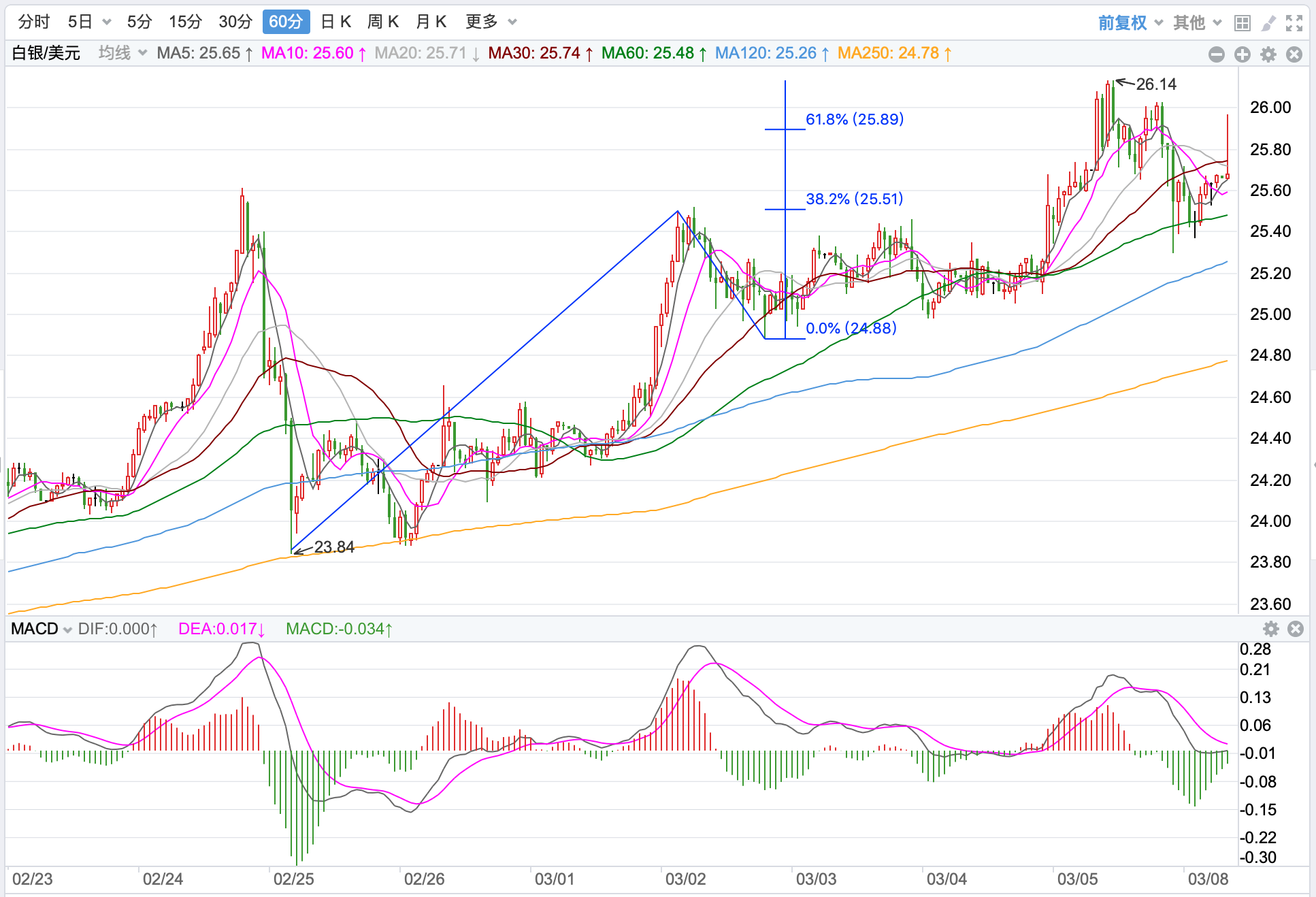Screen dimensions: 1316x897
Task: Click the 26.00 price axis label
Action: click(x=1270, y=108)
